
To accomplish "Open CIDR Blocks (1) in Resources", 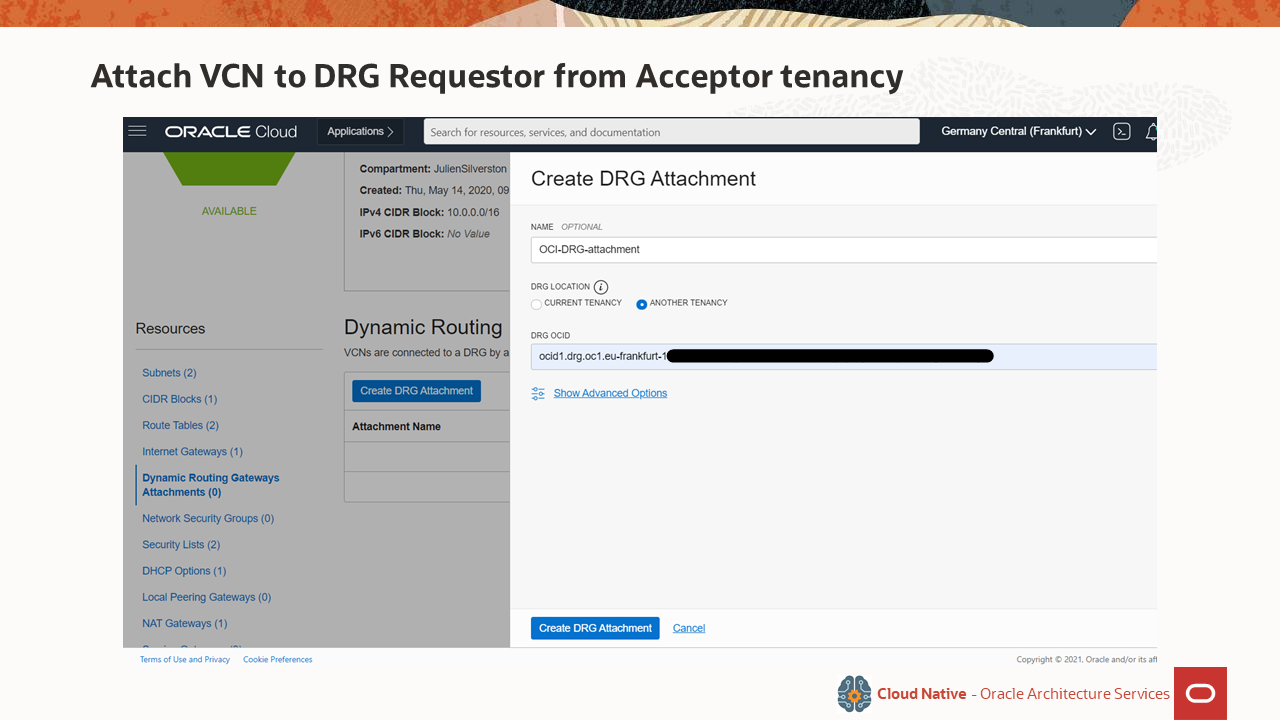I will pyautogui.click(x=180, y=399).
